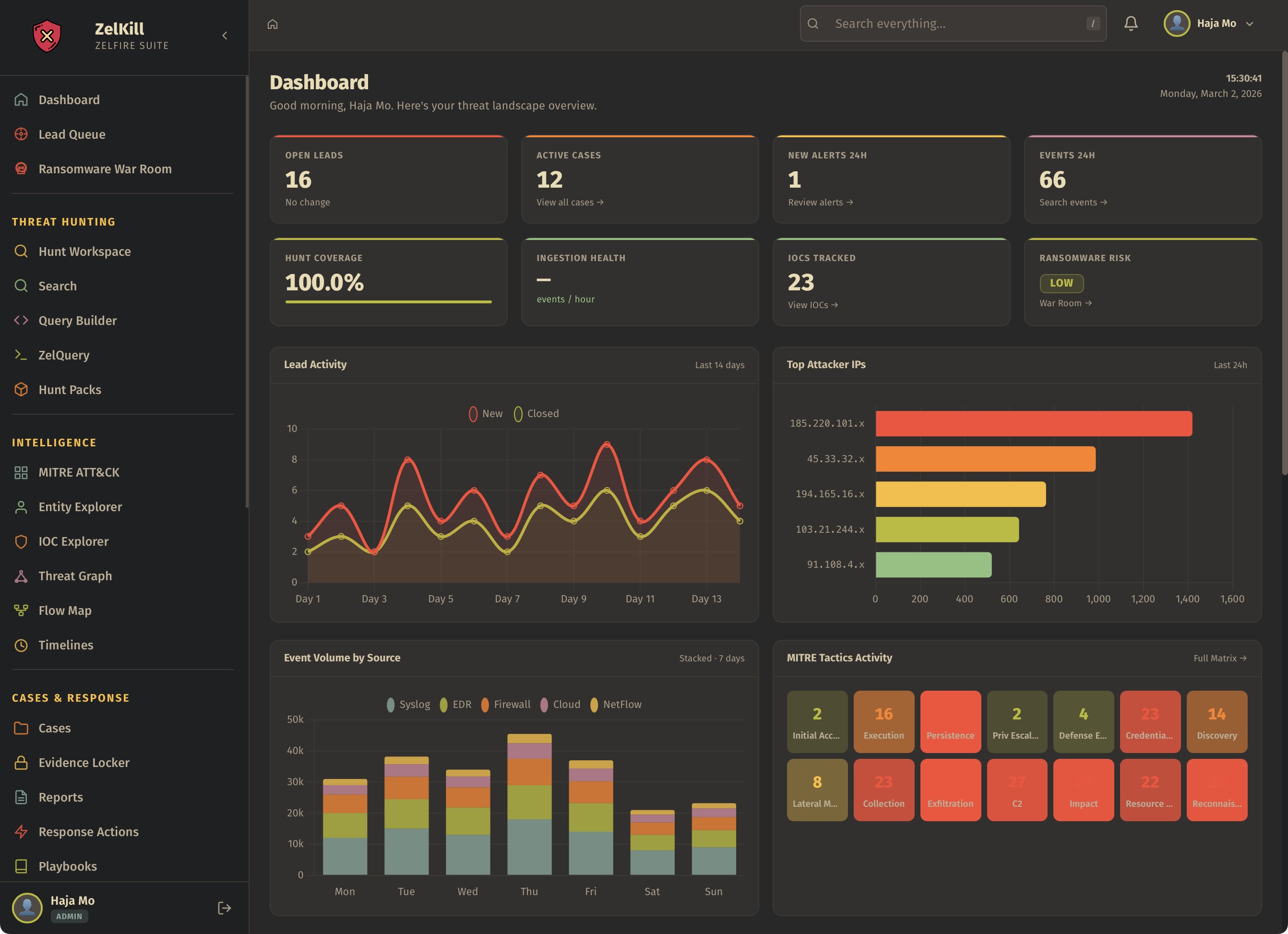Toggle the New series in Lead Activity legend
This screenshot has width=1288, height=934.
click(486, 414)
